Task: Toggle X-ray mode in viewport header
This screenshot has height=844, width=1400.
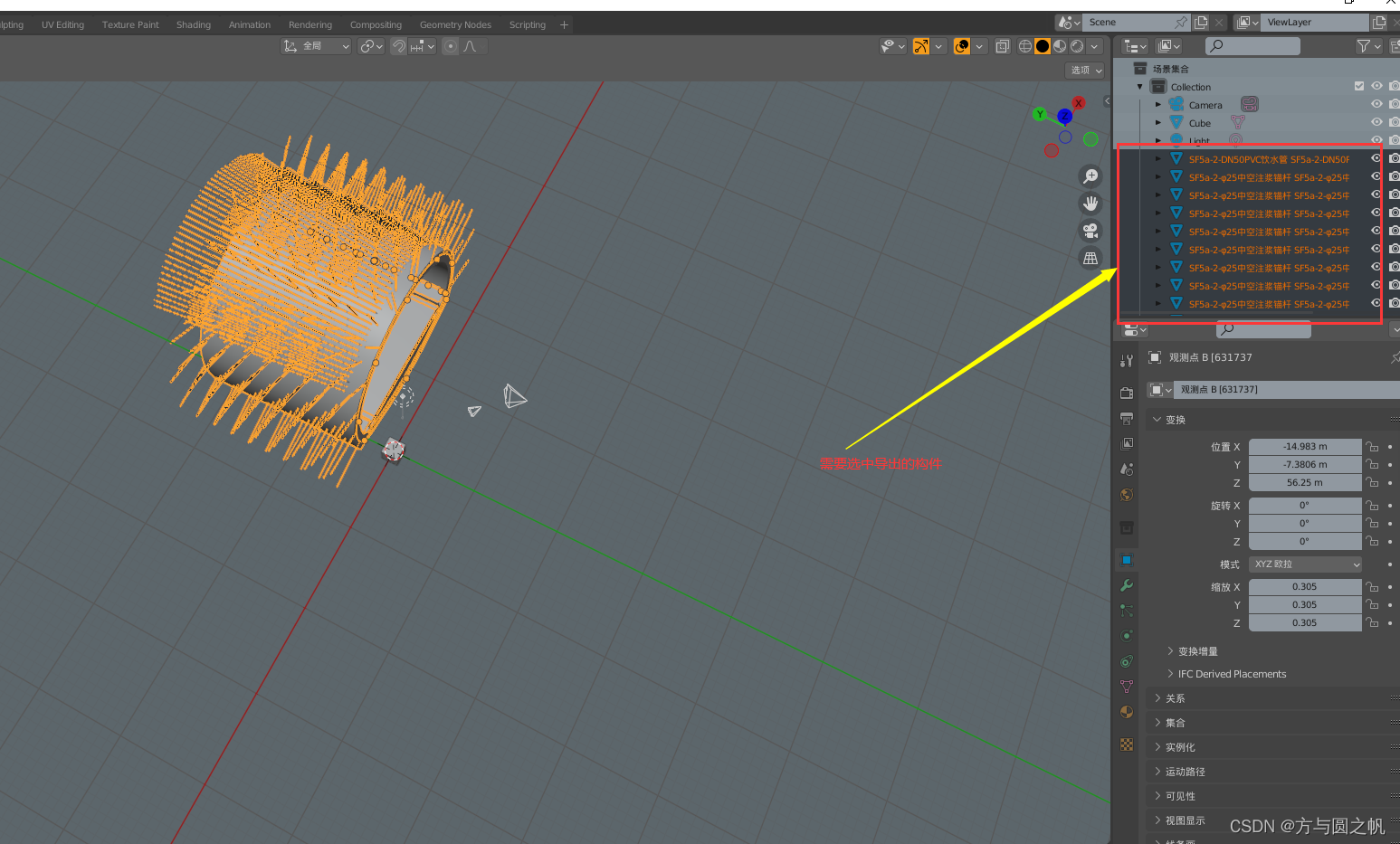Action: (x=1003, y=46)
